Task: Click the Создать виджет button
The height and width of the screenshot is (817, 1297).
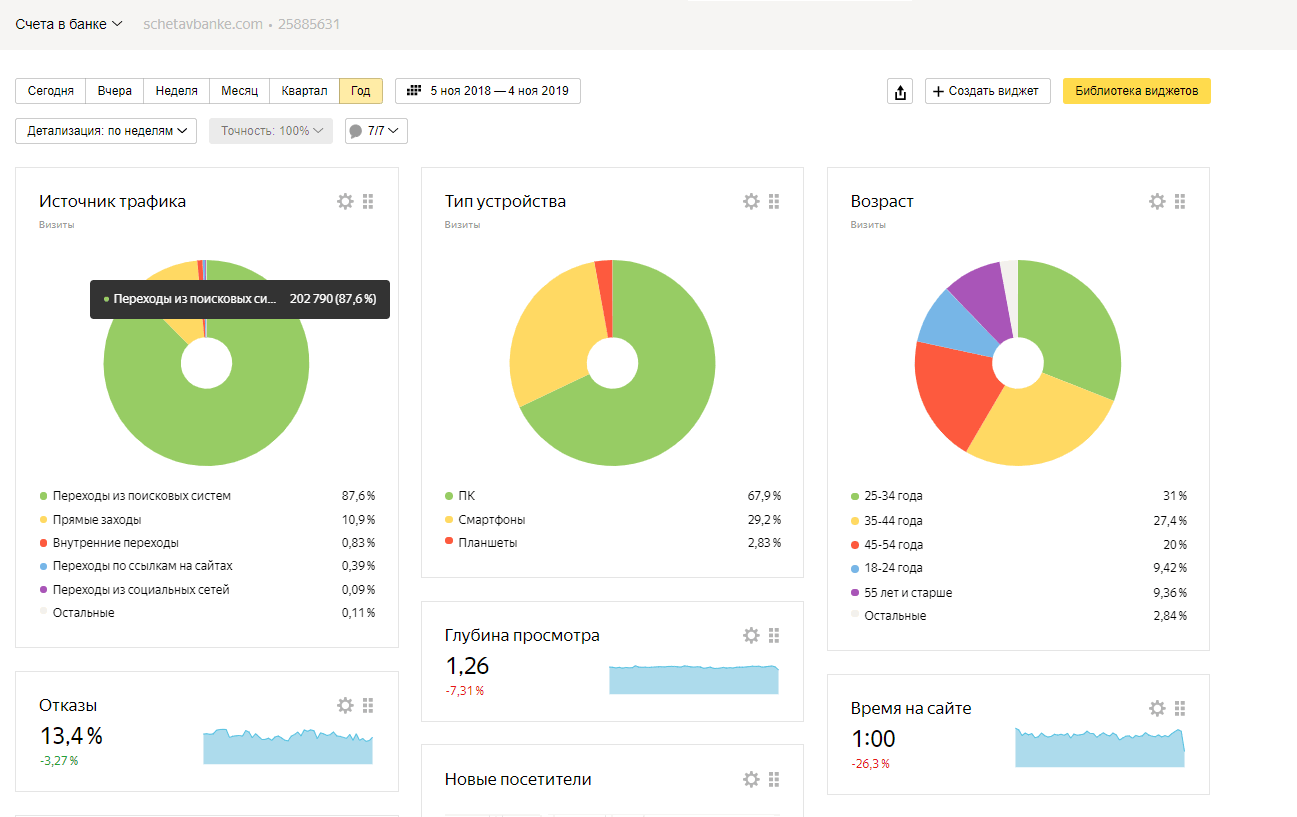Action: (x=985, y=91)
